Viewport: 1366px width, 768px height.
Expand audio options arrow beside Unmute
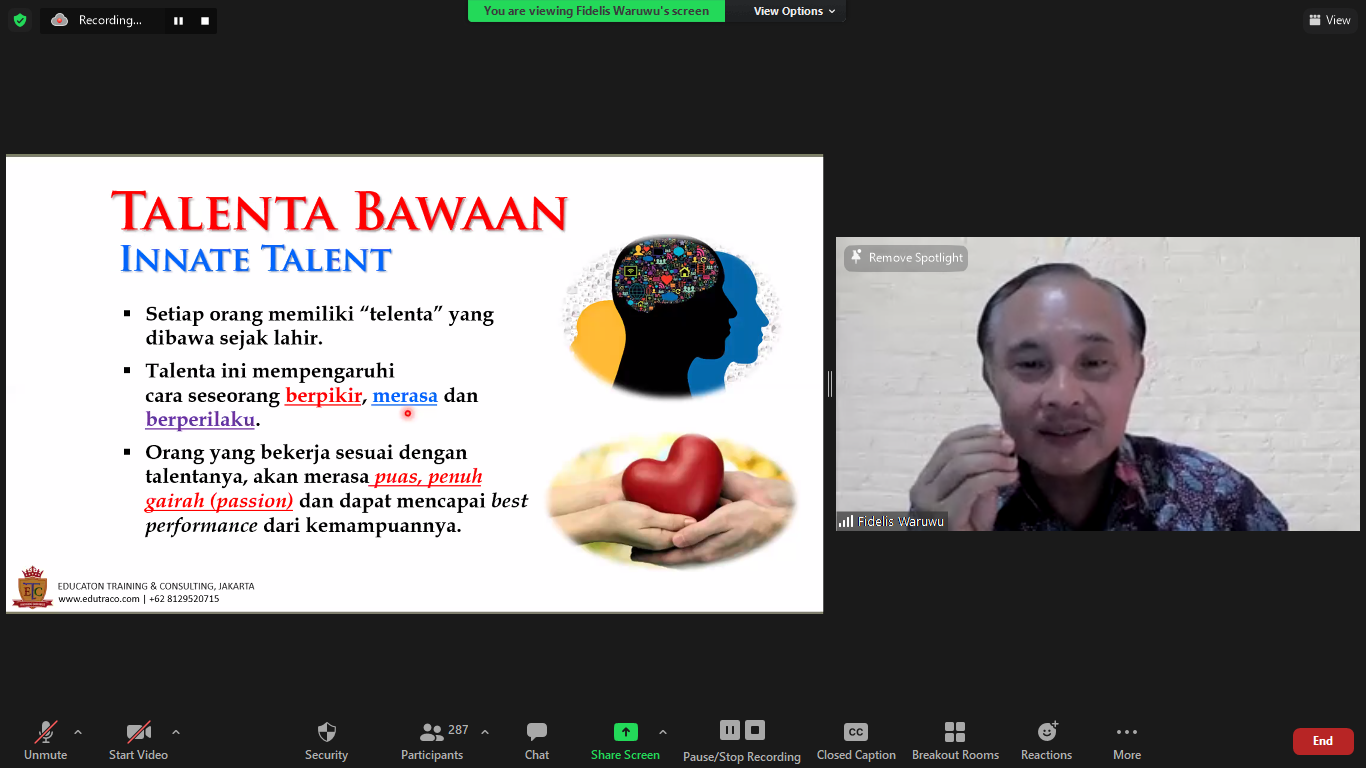tap(78, 732)
